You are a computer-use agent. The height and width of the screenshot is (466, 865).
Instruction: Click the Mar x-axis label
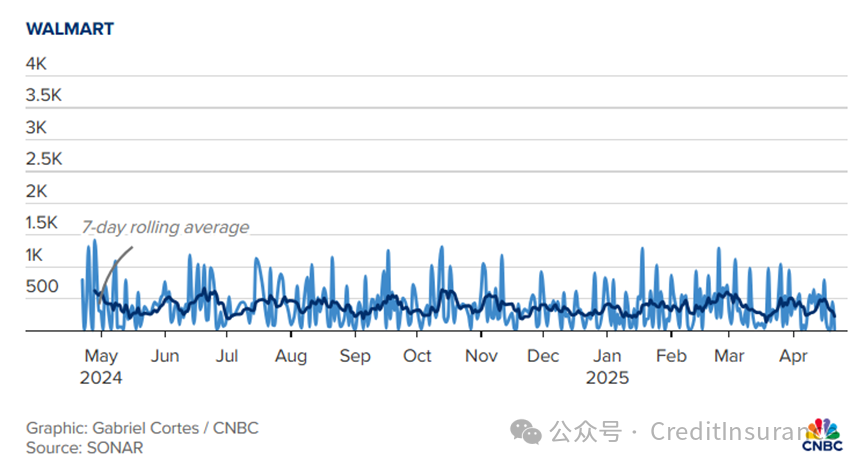coord(729,356)
